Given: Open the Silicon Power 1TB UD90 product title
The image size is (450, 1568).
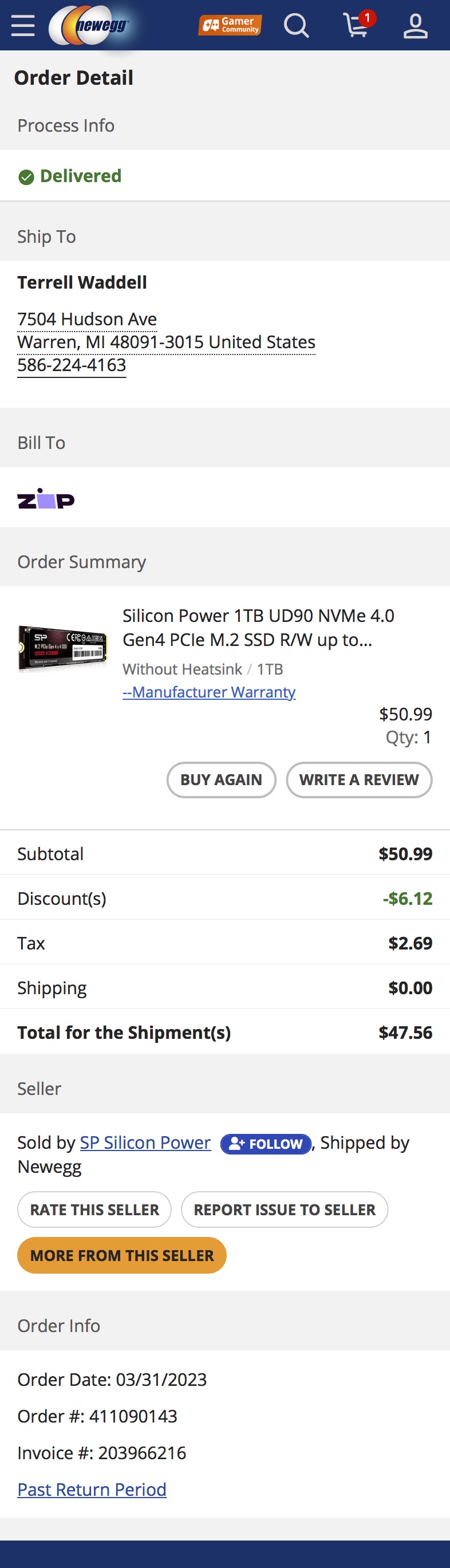Looking at the screenshot, I should point(258,627).
